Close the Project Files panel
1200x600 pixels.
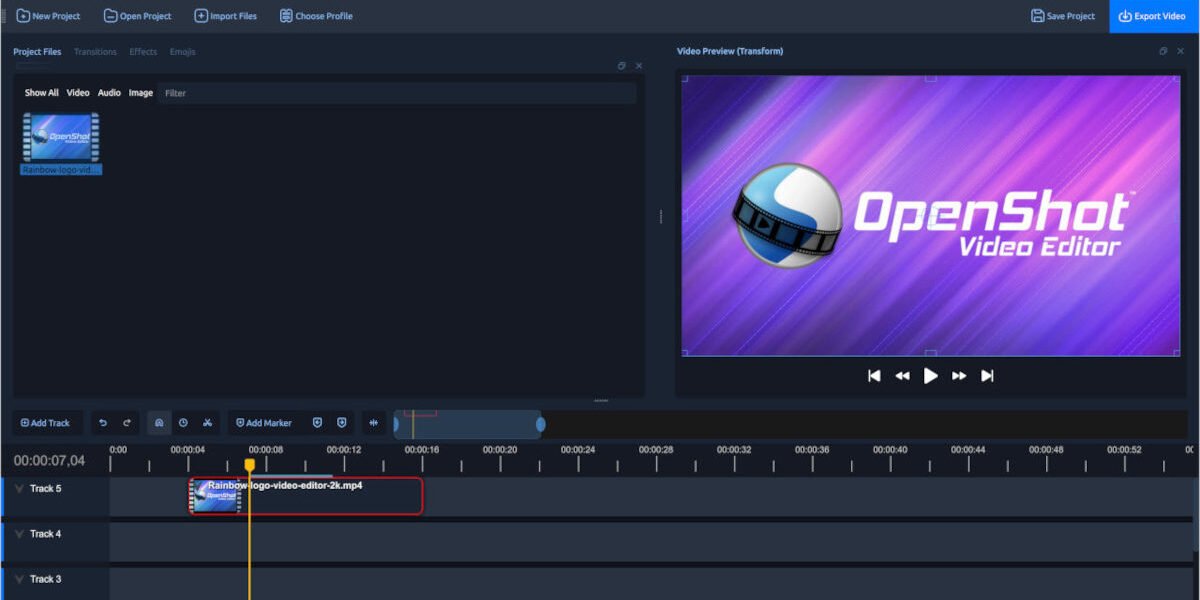click(639, 66)
